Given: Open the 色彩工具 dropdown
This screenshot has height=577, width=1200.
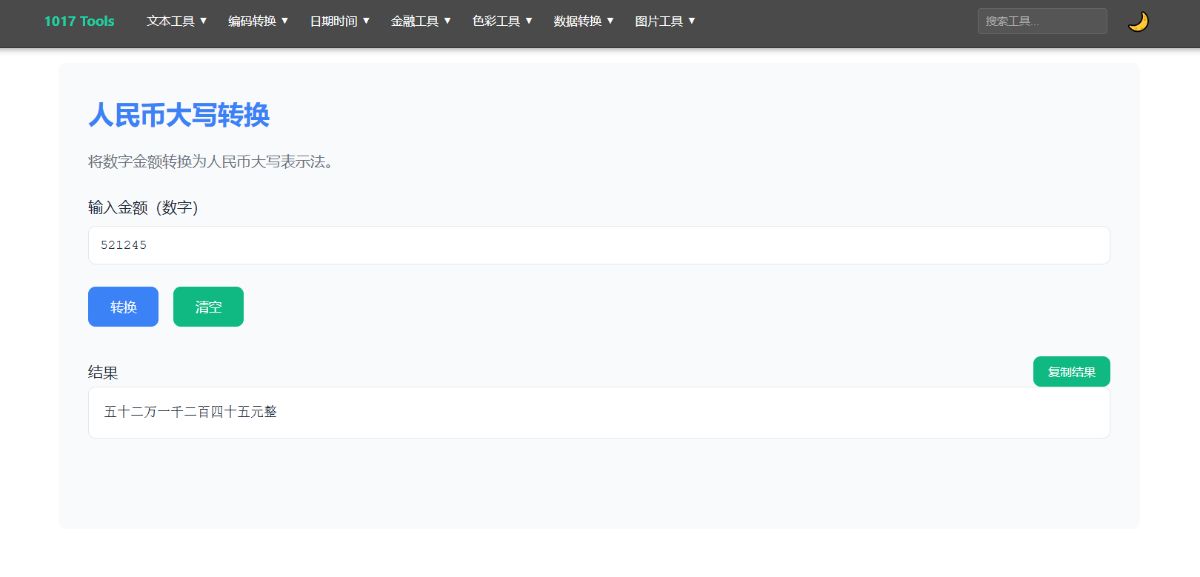Looking at the screenshot, I should pyautogui.click(x=501, y=21).
